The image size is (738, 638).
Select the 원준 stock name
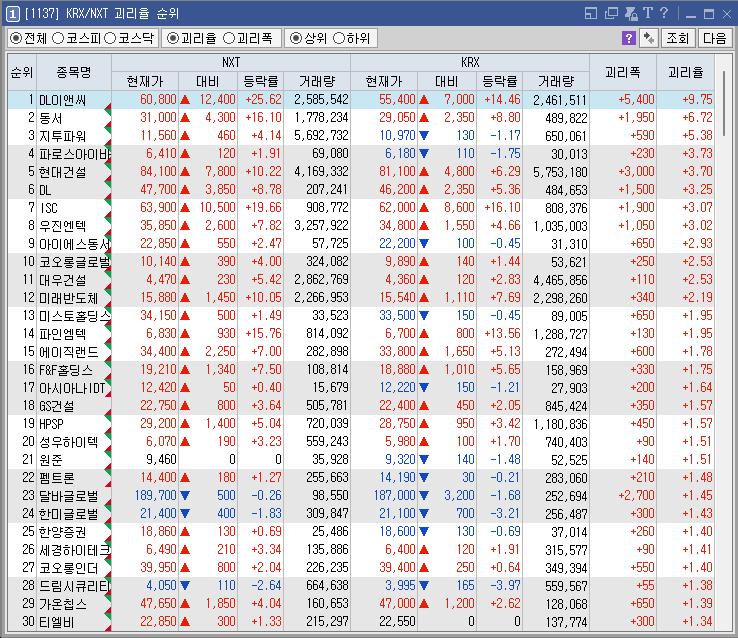click(x=50, y=460)
